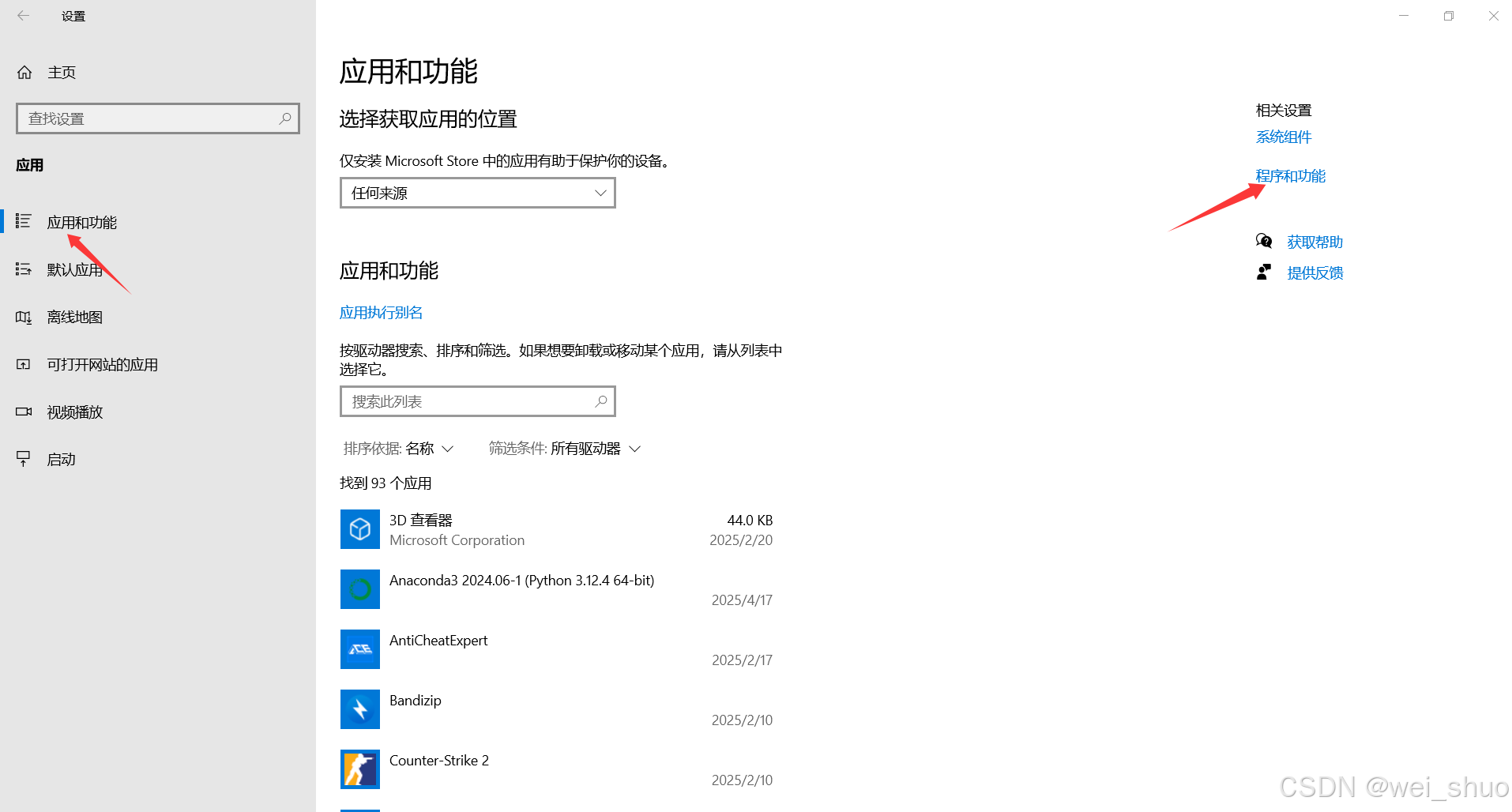
Task: Click the 2025/2/17 install date
Action: pos(742,660)
